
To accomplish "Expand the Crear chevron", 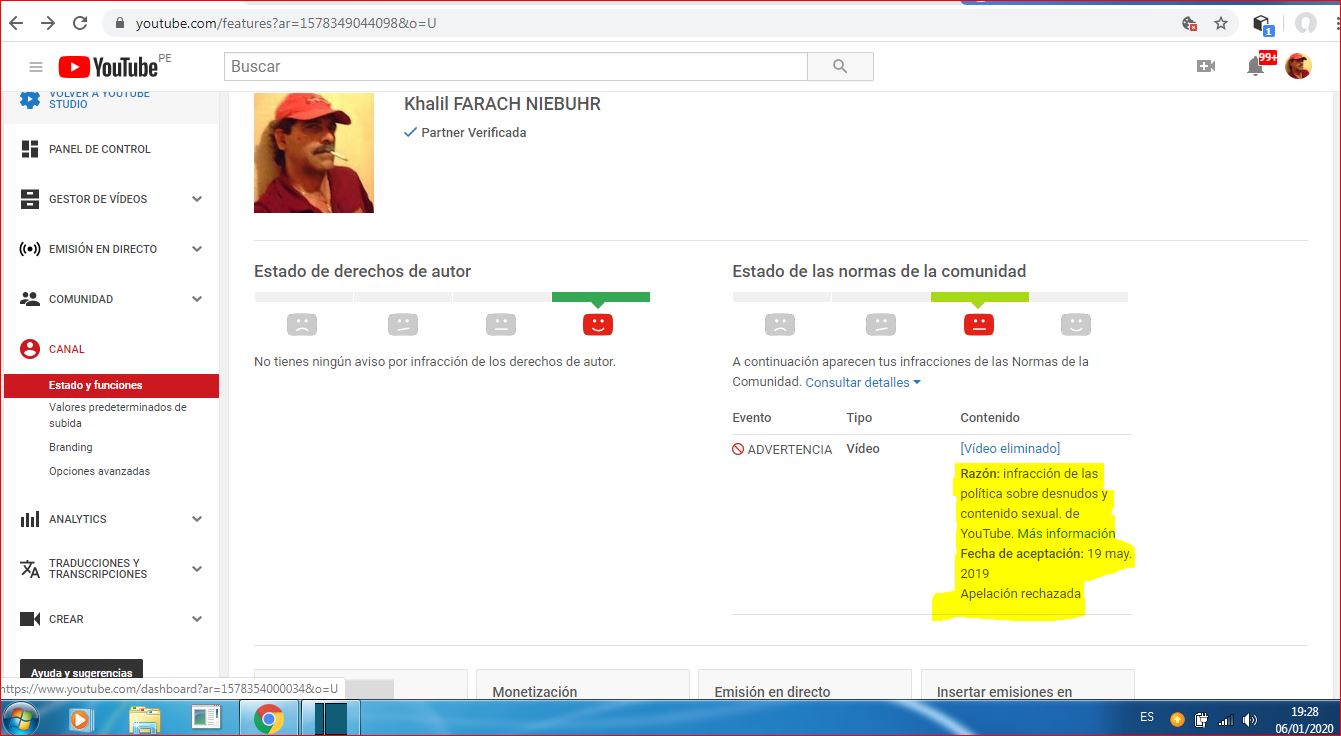I will [197, 619].
